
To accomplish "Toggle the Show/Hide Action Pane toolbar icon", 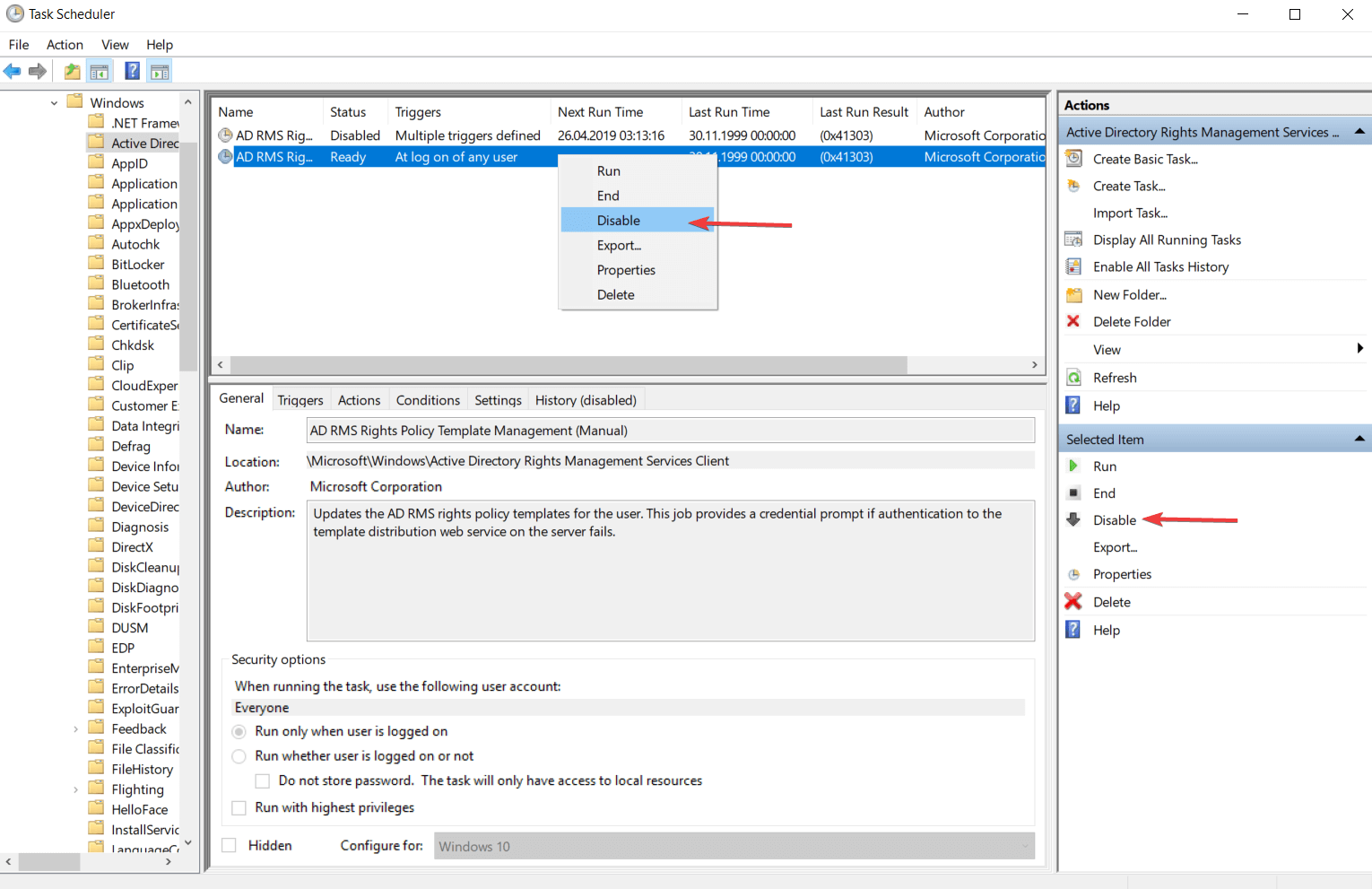I will tap(159, 70).
